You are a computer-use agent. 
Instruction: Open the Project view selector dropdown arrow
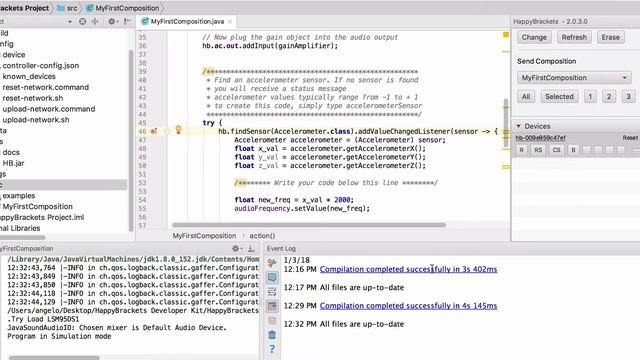70,21
